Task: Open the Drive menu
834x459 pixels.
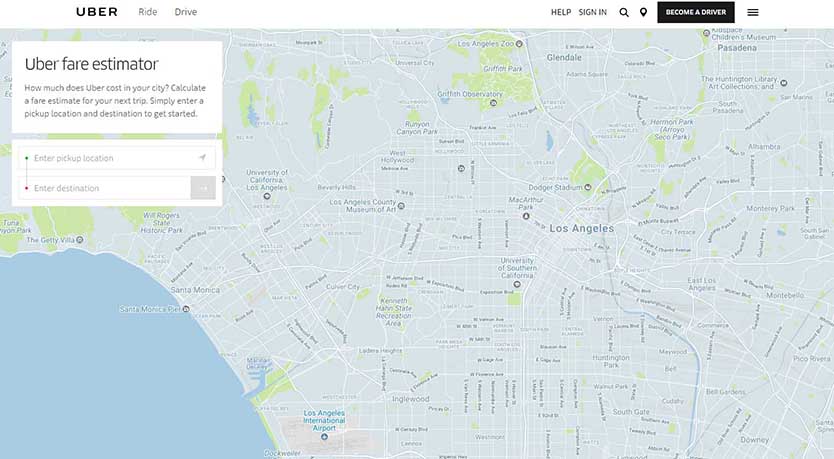Action: point(186,12)
